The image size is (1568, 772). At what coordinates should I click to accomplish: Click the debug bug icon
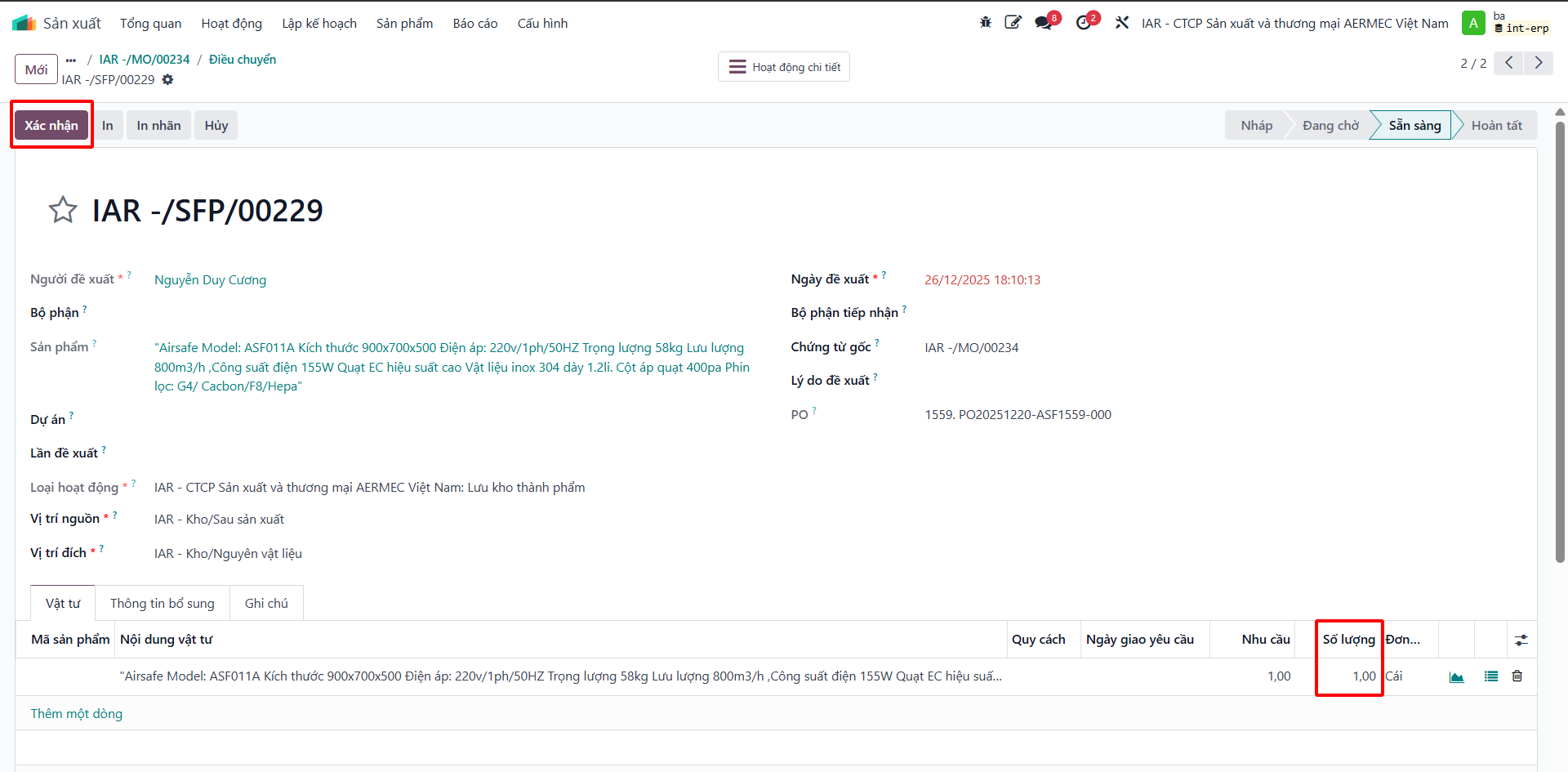[986, 23]
